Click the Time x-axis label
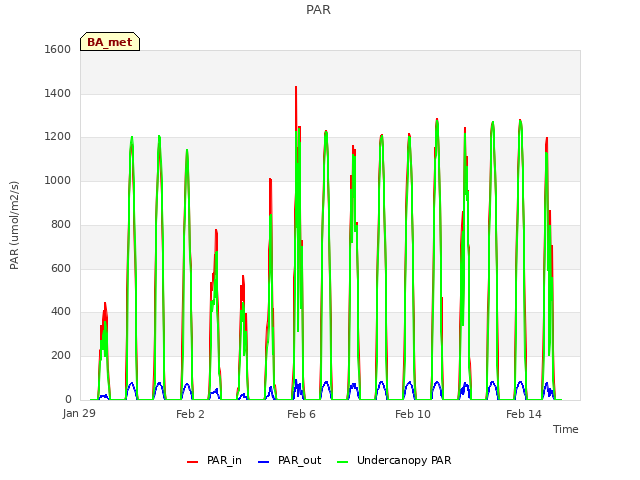The image size is (640, 480). pos(566,429)
